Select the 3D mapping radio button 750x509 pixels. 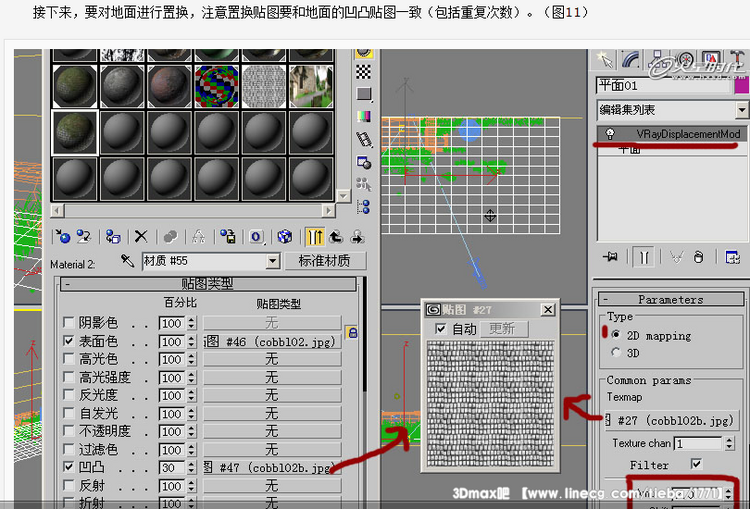click(615, 352)
